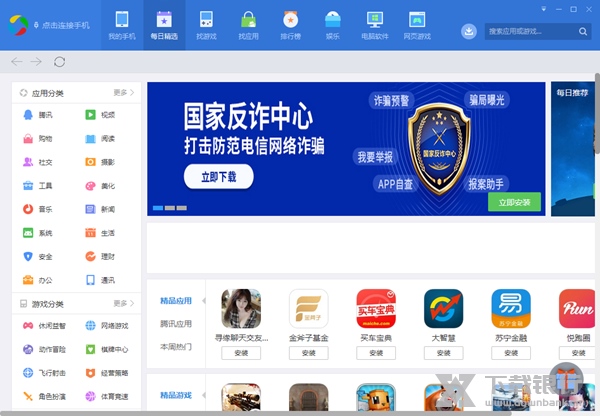The image size is (600, 416).
Task: Click the 立即下载 banner button
Action: pos(218,176)
